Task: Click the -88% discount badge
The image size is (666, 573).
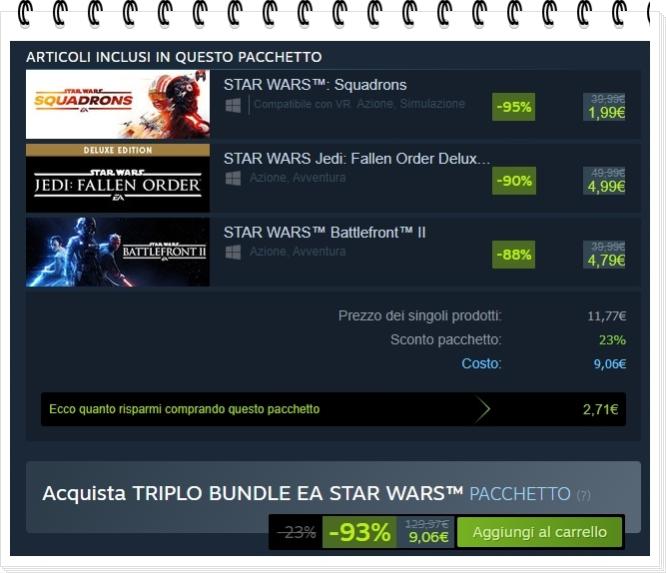Action: [514, 255]
